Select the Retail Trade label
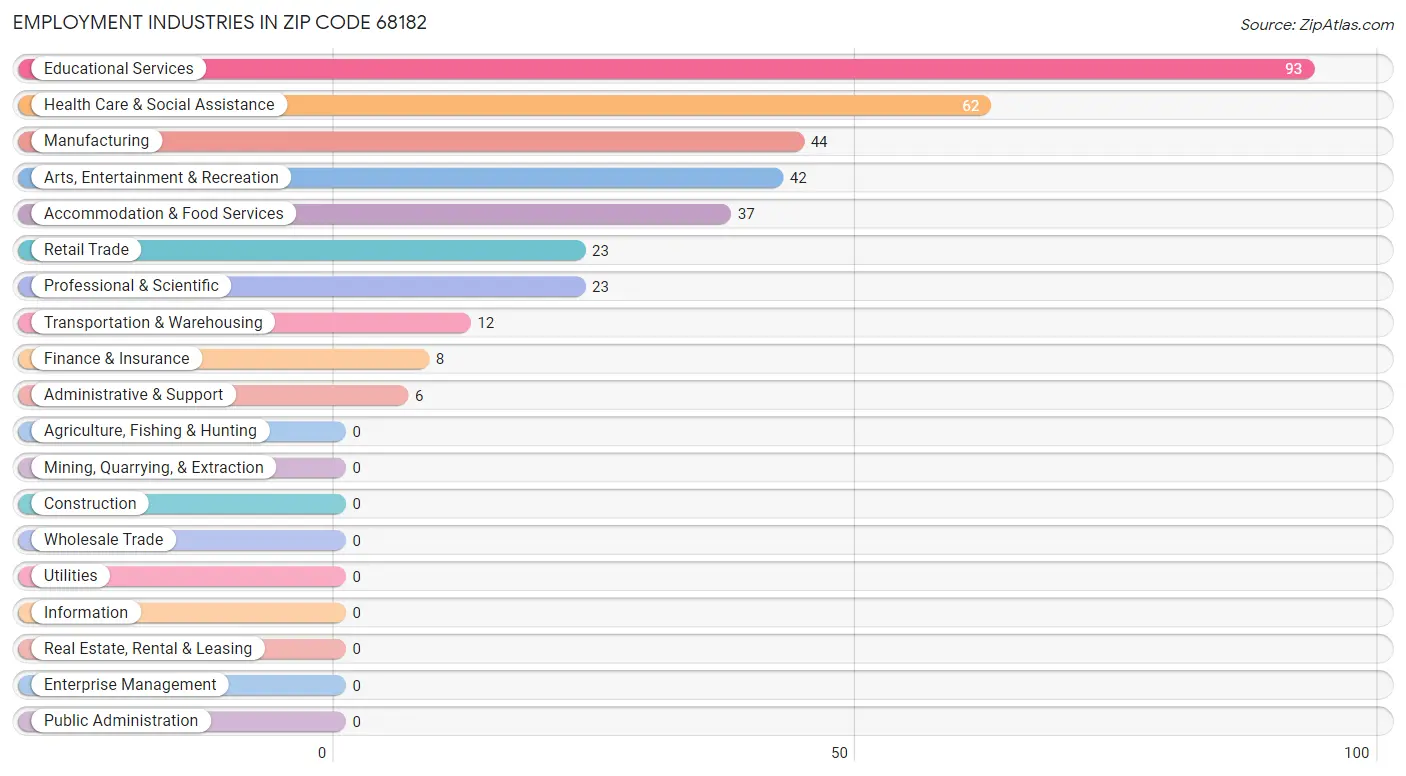Image resolution: width=1406 pixels, height=776 pixels. coord(86,250)
